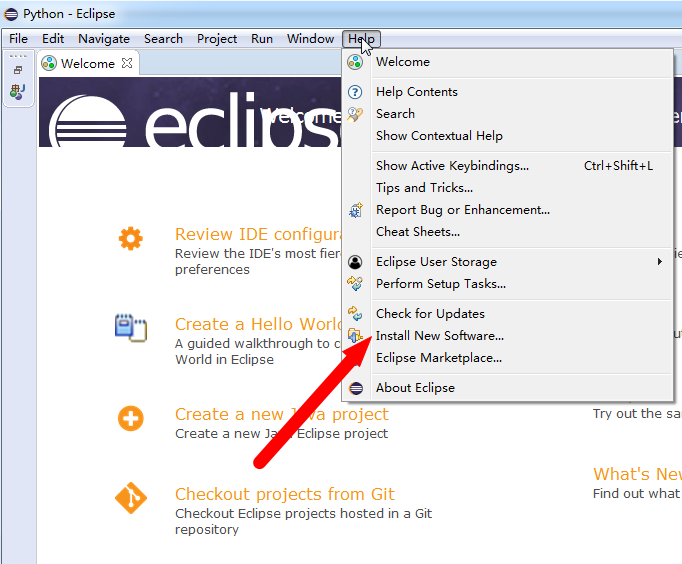Select Welcome from the Help menu

pyautogui.click(x=508, y=62)
